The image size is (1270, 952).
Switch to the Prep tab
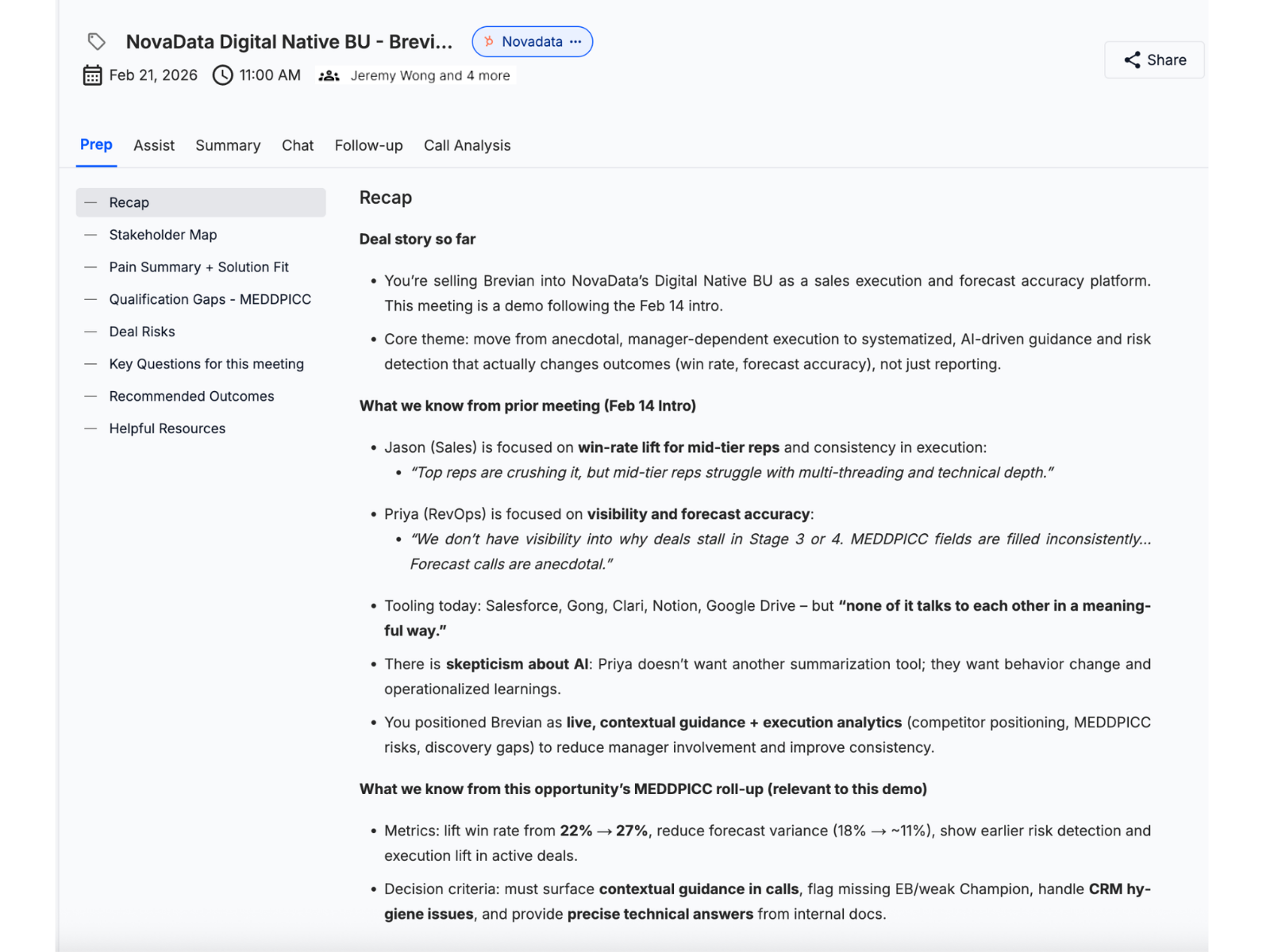(96, 144)
